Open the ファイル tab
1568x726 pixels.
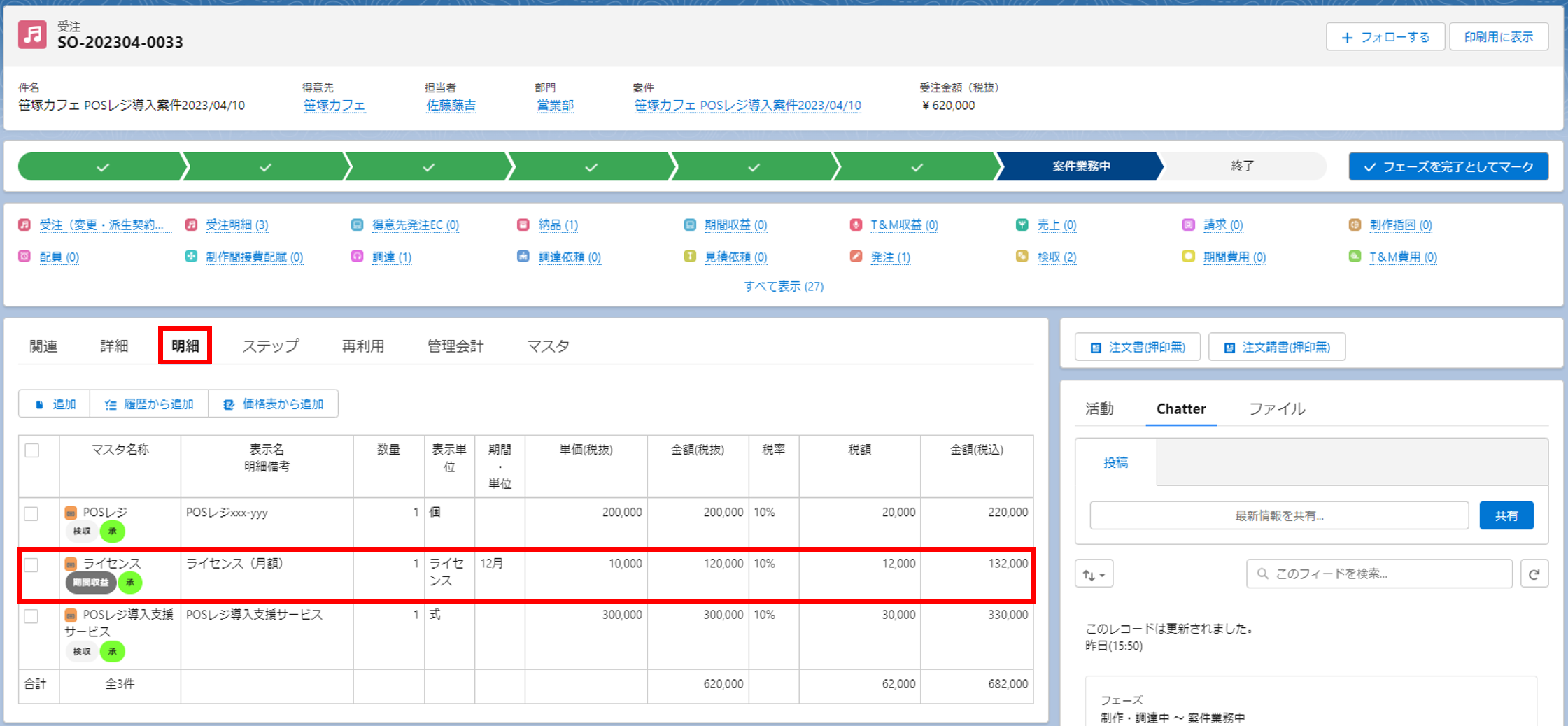click(x=1278, y=409)
